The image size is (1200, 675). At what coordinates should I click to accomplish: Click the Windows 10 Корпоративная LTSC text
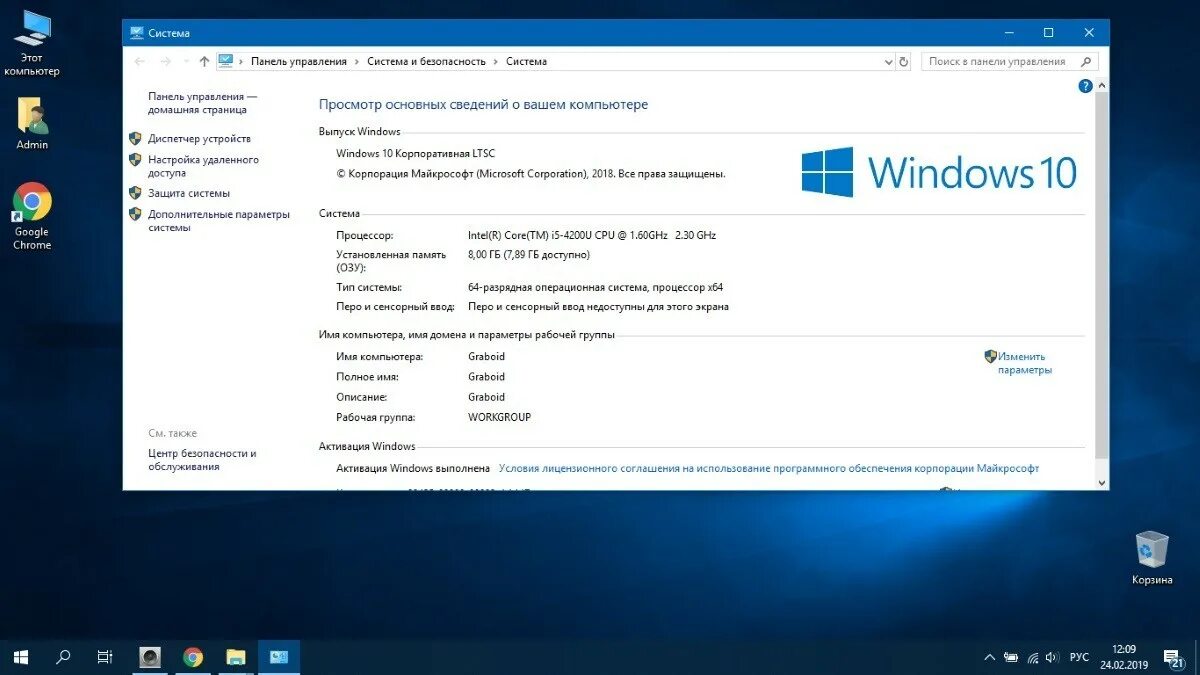point(415,153)
